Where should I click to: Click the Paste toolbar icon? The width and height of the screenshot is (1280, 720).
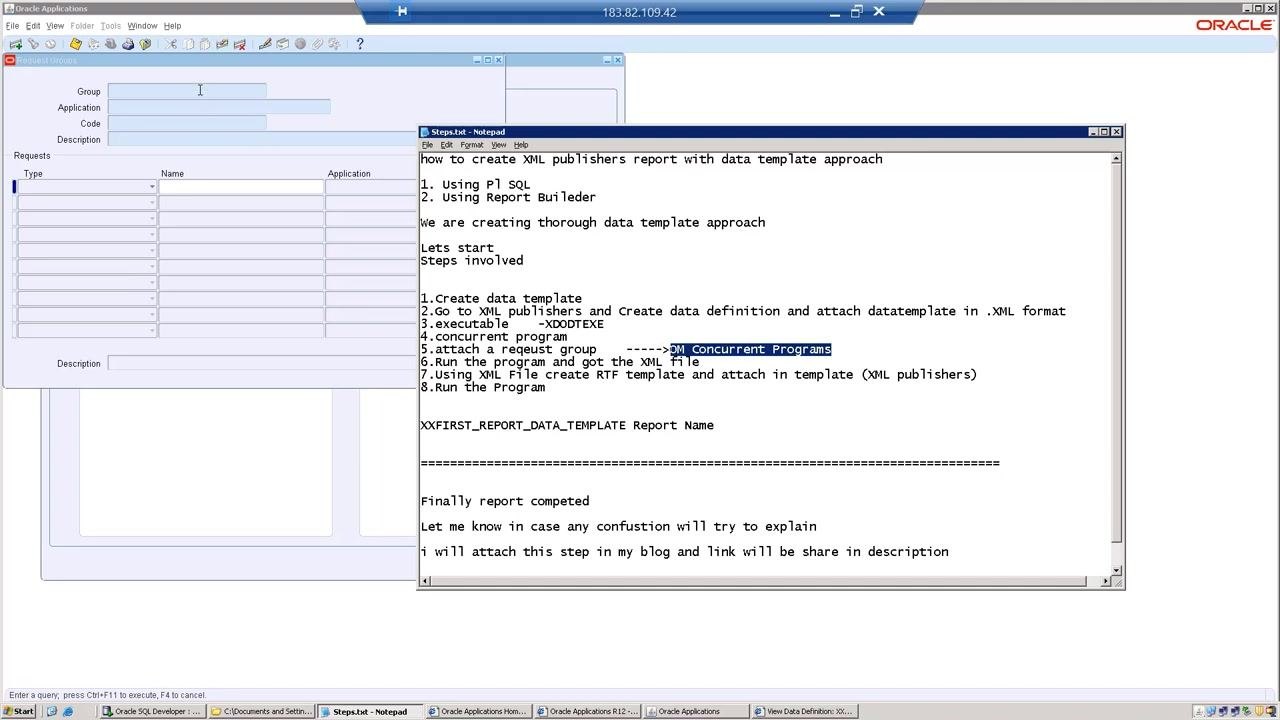[205, 44]
